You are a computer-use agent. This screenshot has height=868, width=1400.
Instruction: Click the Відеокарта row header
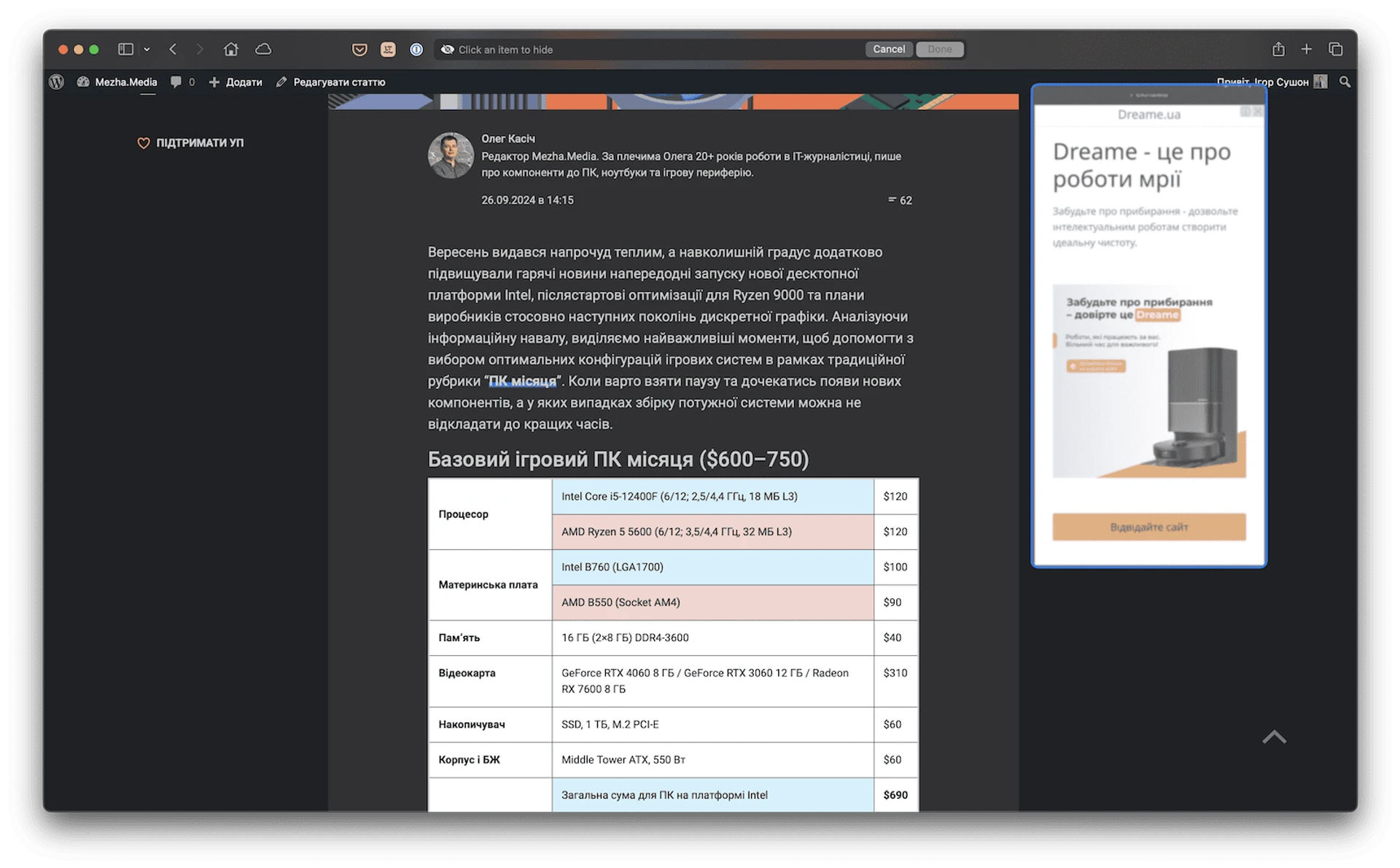490,681
